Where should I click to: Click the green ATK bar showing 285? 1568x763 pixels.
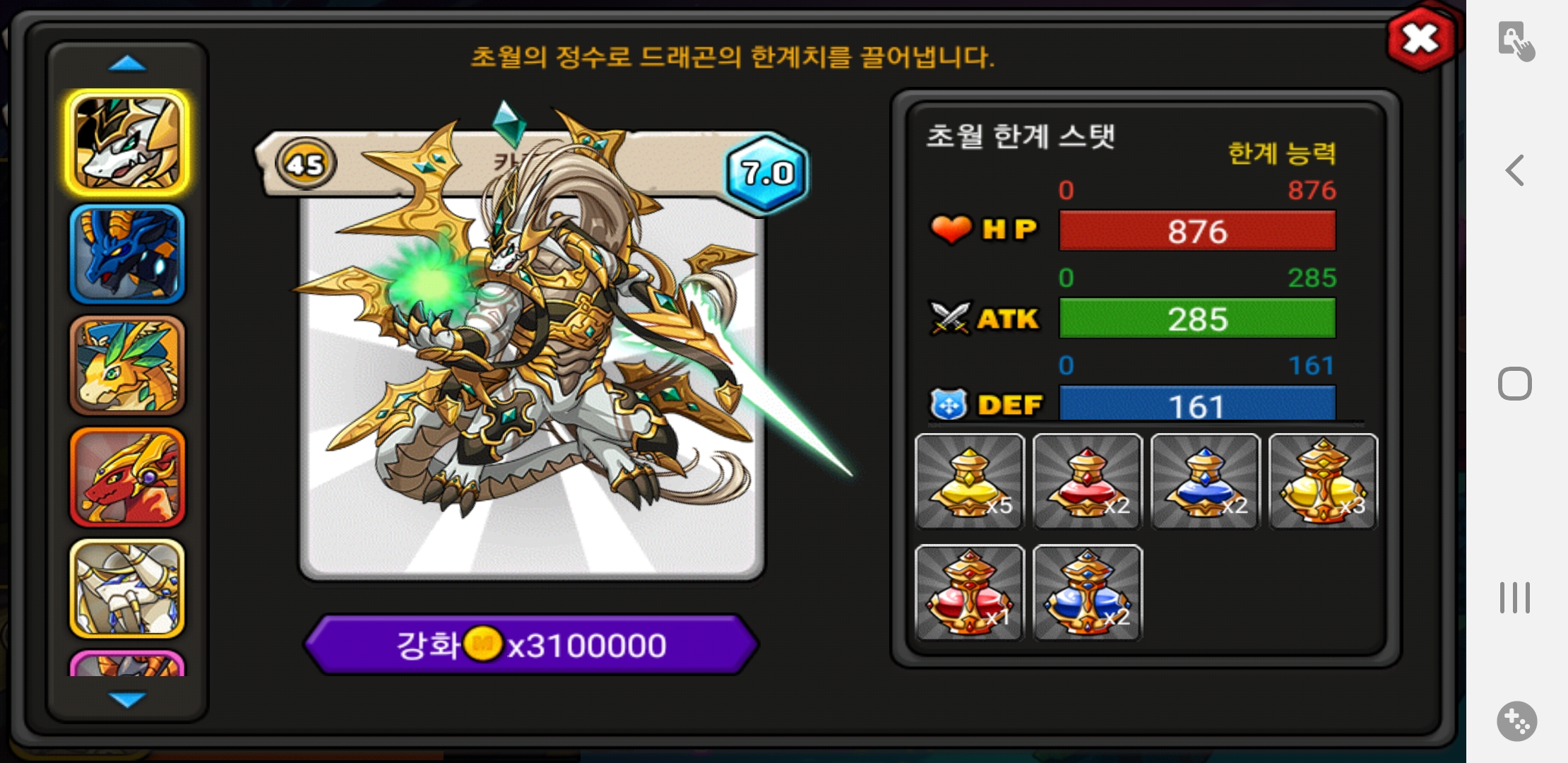(x=1197, y=318)
